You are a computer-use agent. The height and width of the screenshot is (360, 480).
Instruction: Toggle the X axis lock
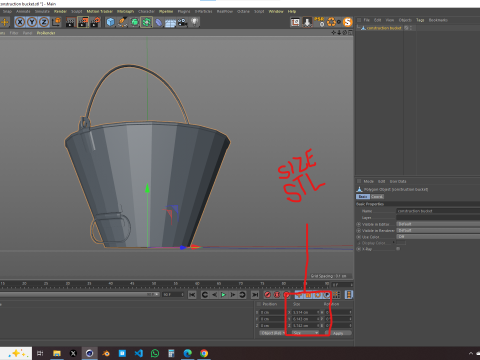click(20, 22)
